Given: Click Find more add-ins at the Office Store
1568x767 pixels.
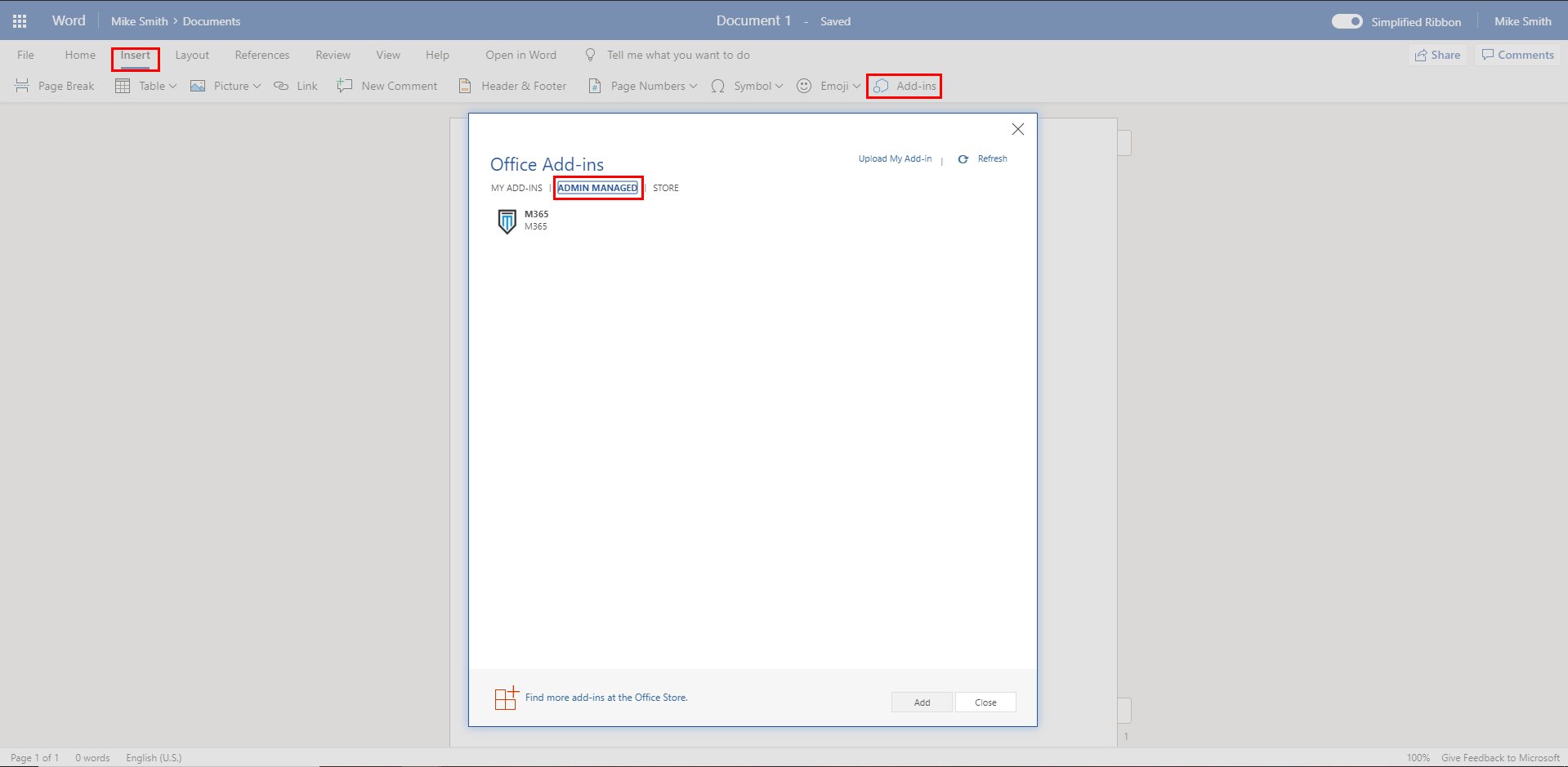Looking at the screenshot, I should [x=606, y=698].
